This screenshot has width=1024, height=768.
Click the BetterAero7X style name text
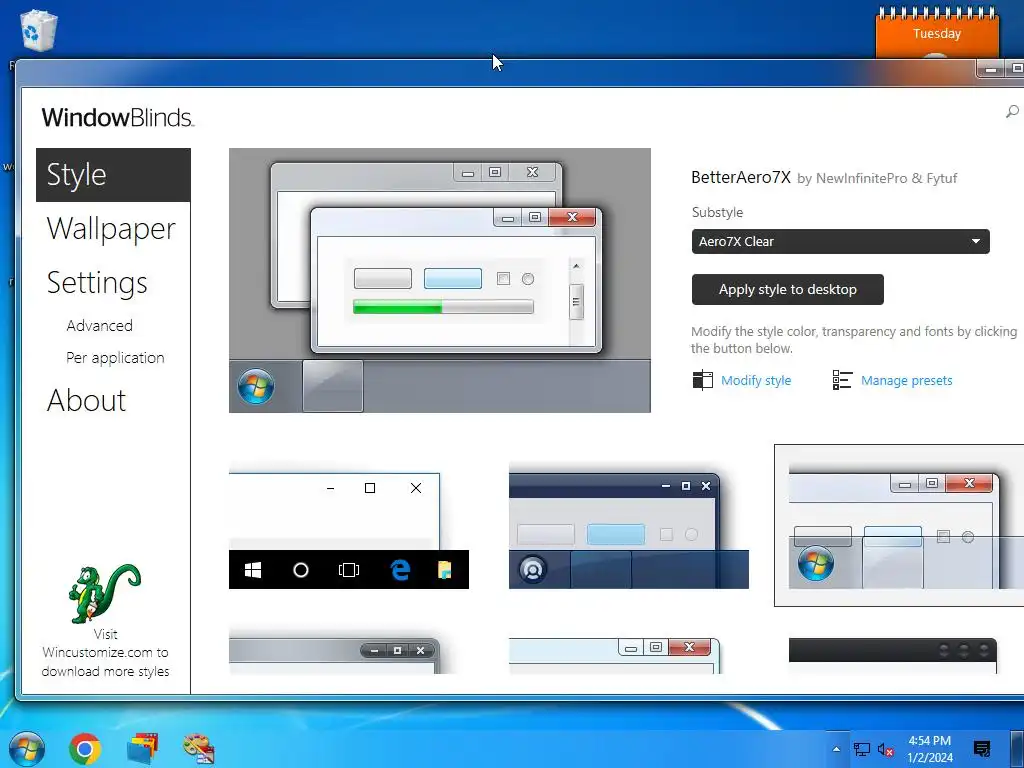tap(741, 178)
